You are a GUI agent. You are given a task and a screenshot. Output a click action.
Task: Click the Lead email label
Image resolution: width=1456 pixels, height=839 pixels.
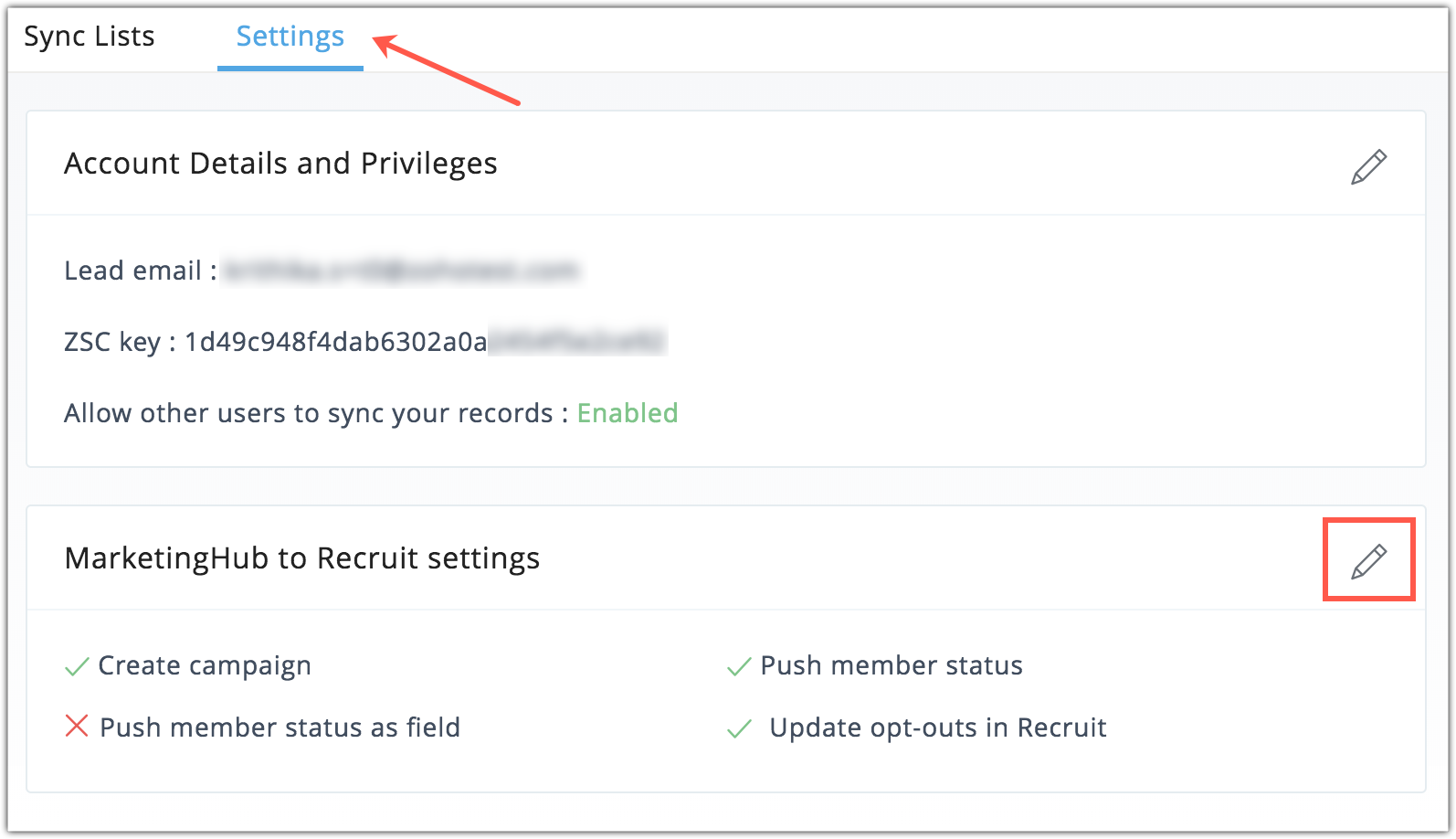[133, 271]
